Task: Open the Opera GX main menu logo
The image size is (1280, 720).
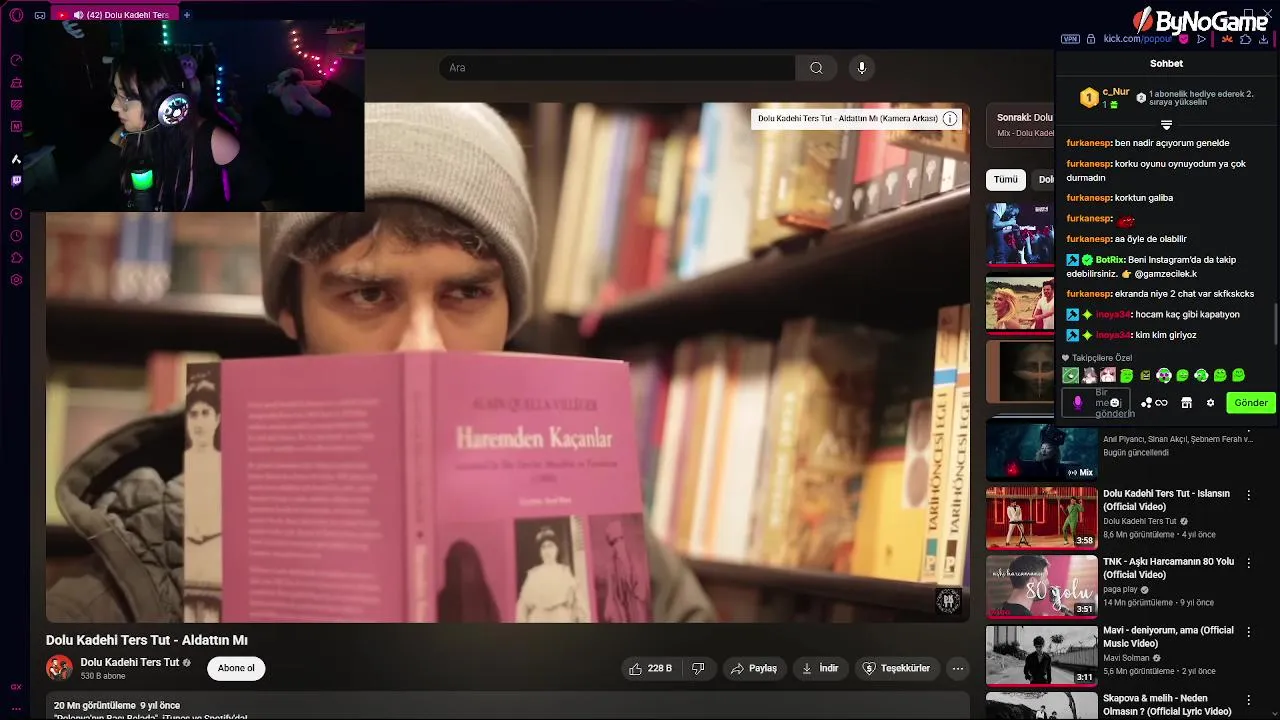Action: tap(16, 15)
